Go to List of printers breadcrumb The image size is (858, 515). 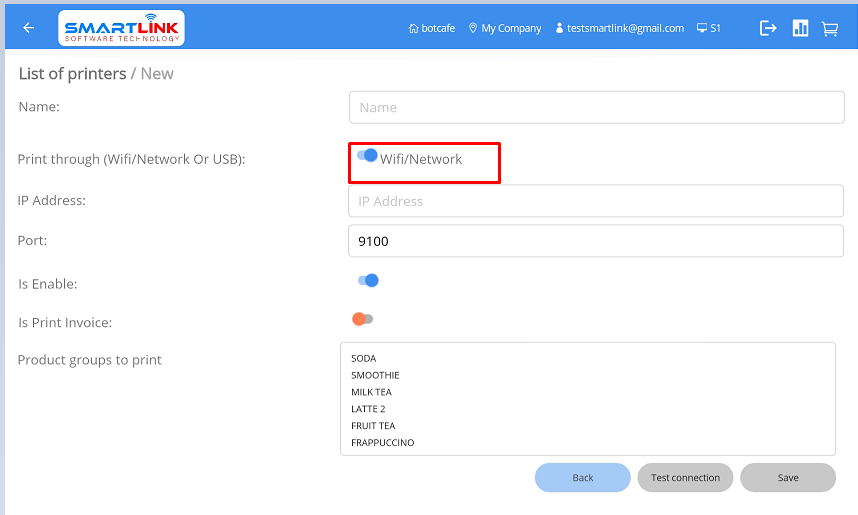click(x=72, y=74)
